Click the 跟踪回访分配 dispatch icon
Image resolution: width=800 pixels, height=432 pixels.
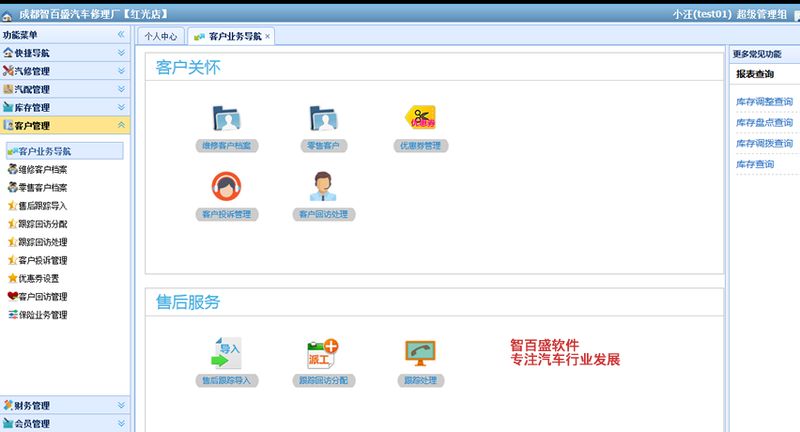click(x=322, y=353)
